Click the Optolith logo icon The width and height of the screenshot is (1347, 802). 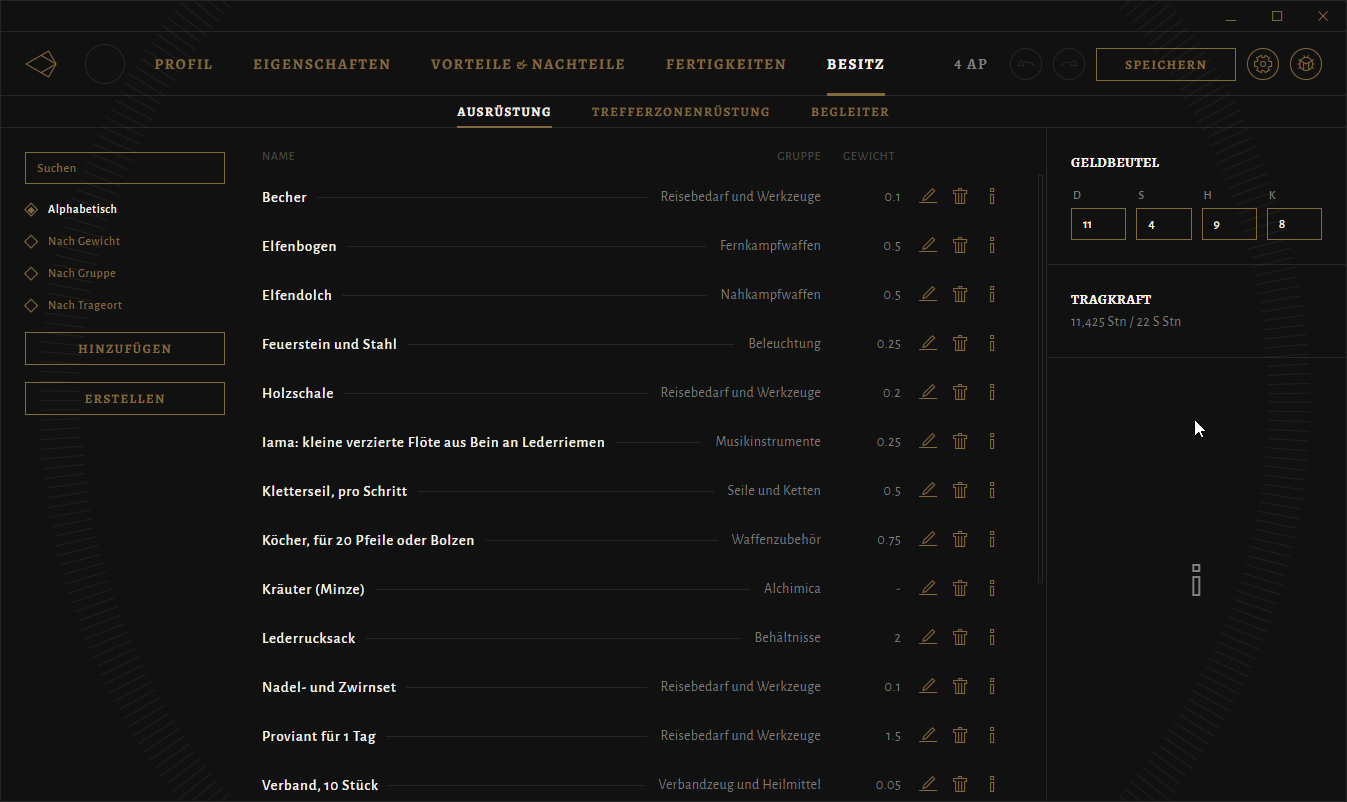(x=41, y=64)
